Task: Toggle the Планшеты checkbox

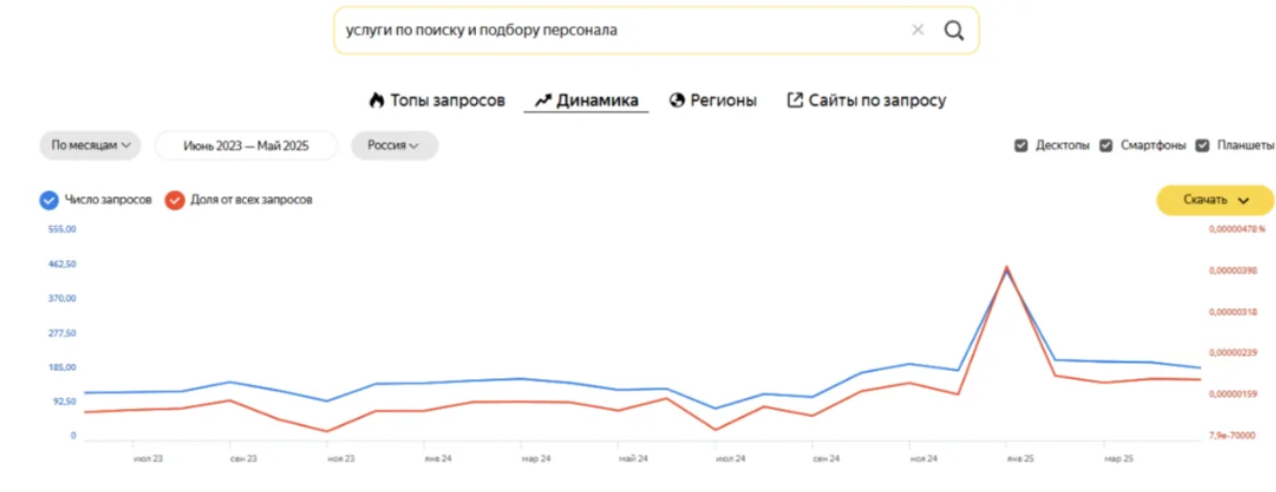Action: tap(1203, 145)
